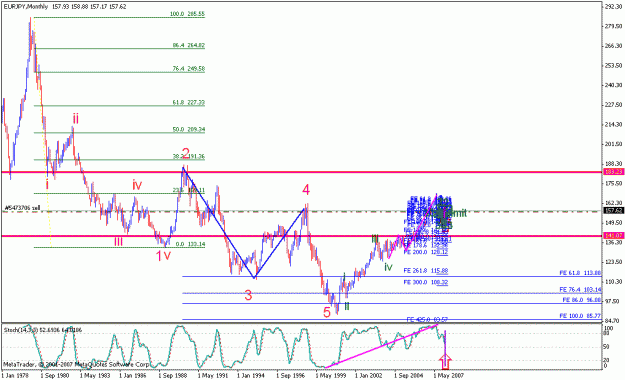
Task: Select the Fibonacci label 76.4 249.58
Action: tap(189, 69)
